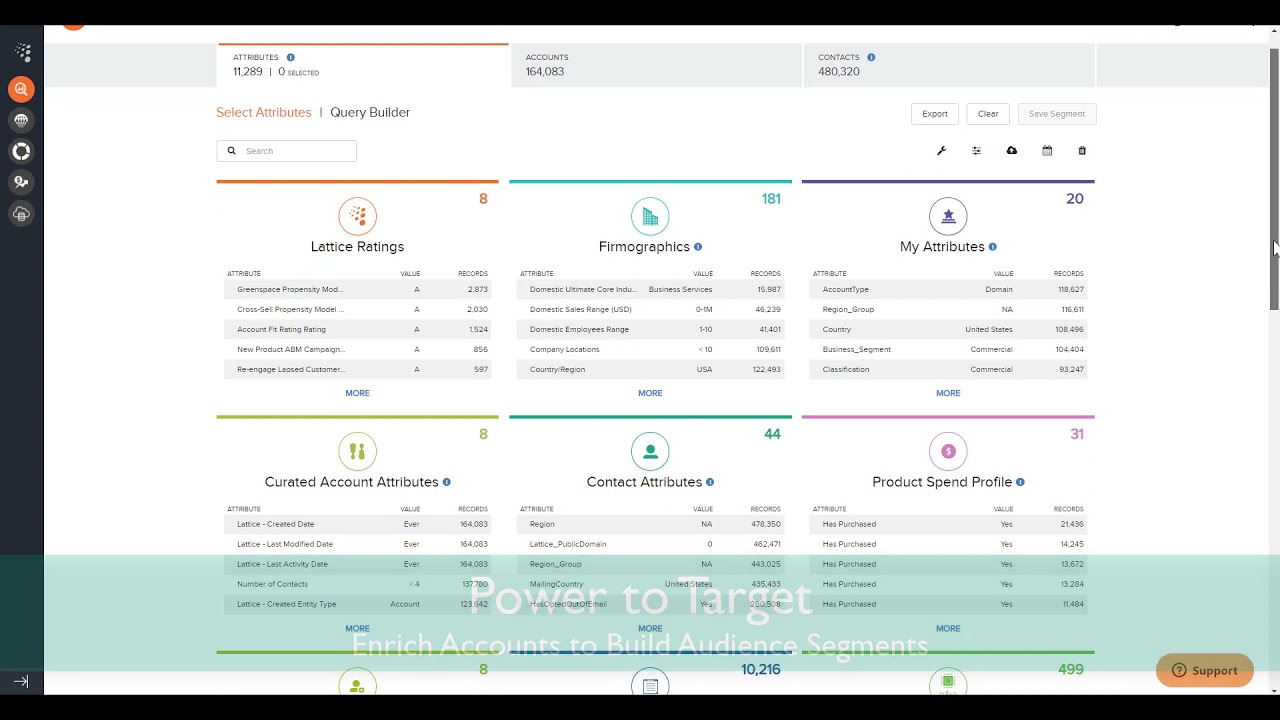This screenshot has width=1280, height=720.
Task: Select New Product ABM Campaign... row
Action: [358, 349]
